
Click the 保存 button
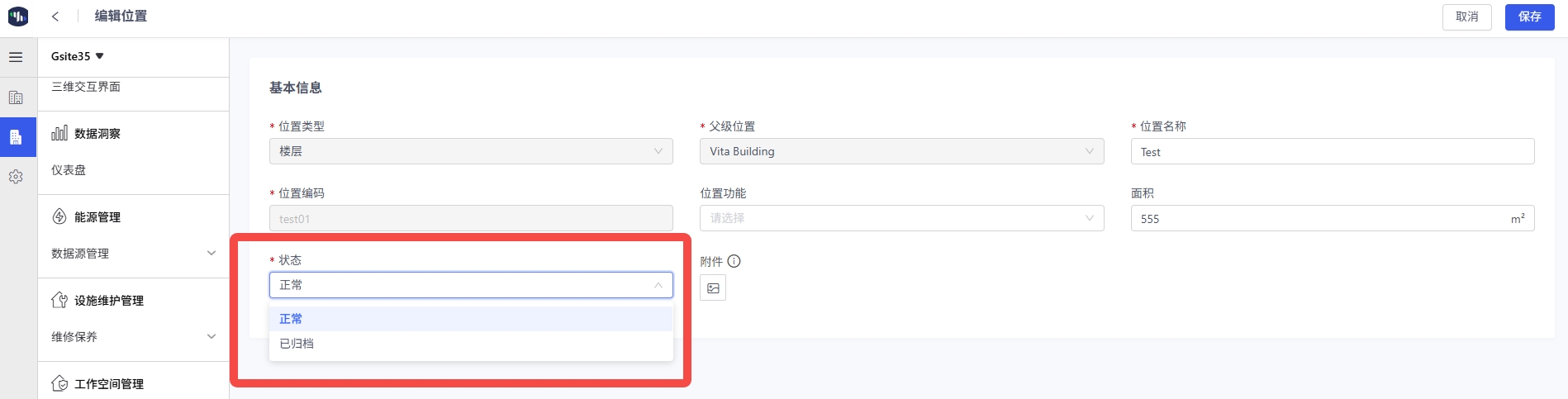1529,17
